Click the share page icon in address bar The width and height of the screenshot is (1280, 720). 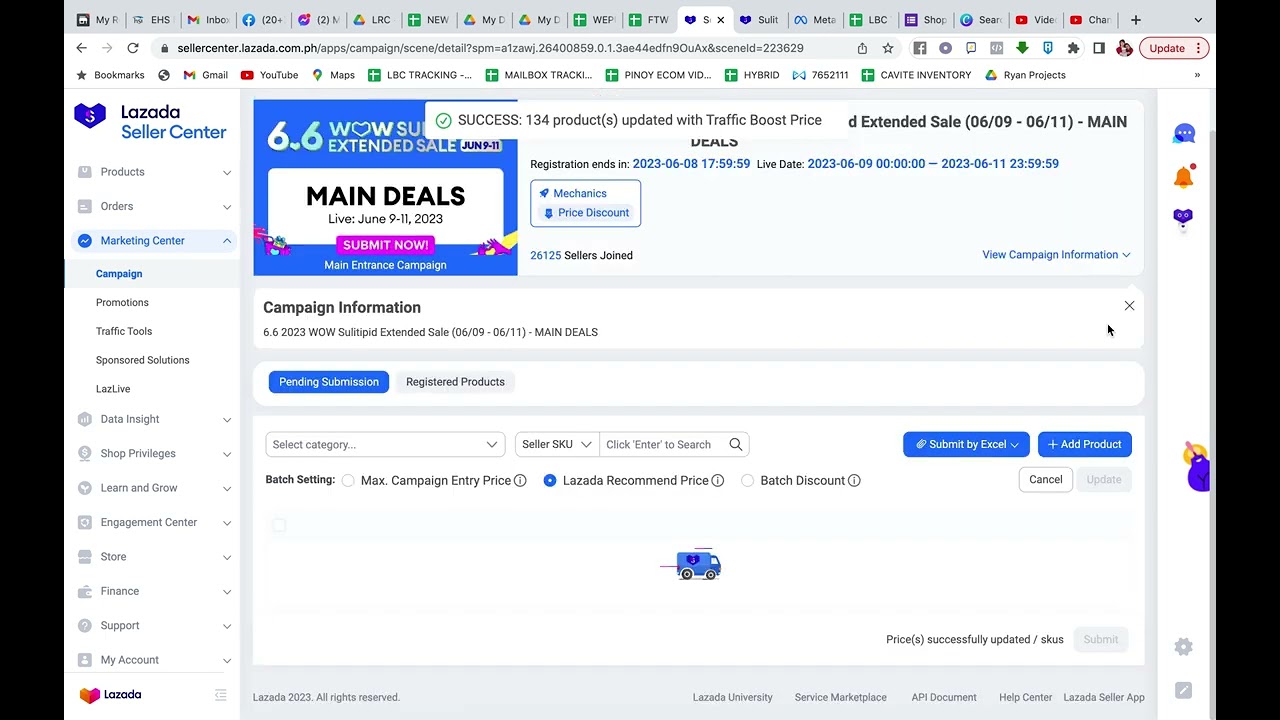(x=862, y=48)
